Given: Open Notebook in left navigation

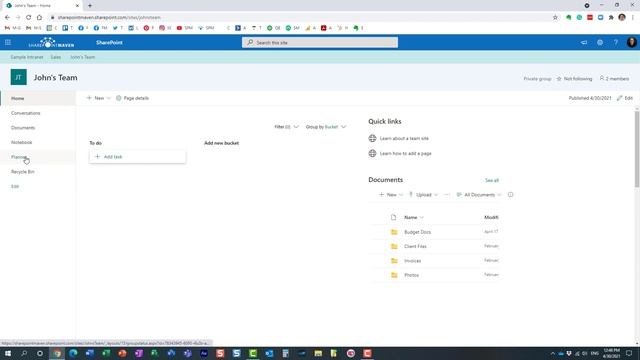Looking at the screenshot, I should pos(22,142).
